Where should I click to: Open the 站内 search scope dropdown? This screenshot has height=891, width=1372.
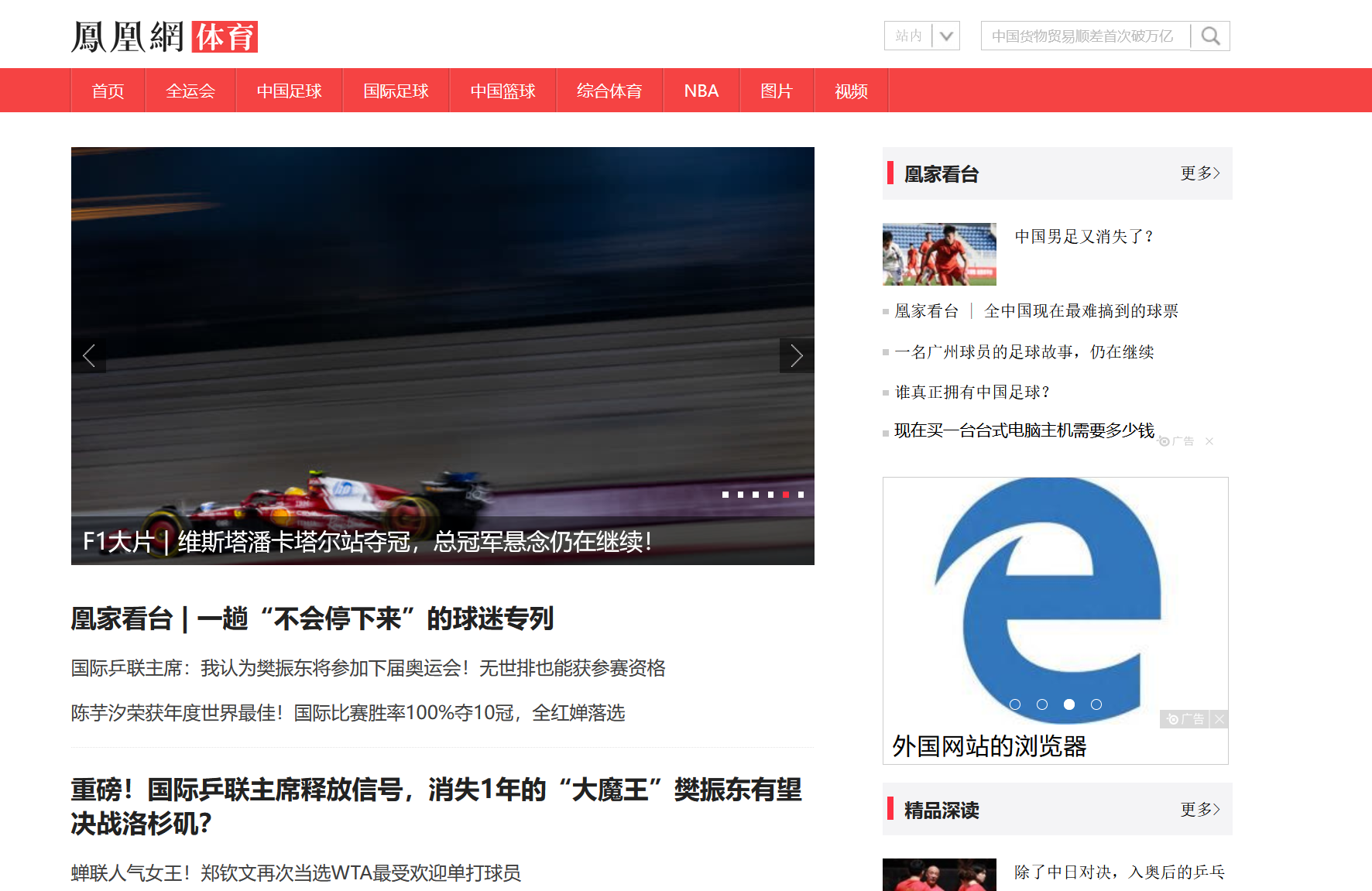pos(921,36)
